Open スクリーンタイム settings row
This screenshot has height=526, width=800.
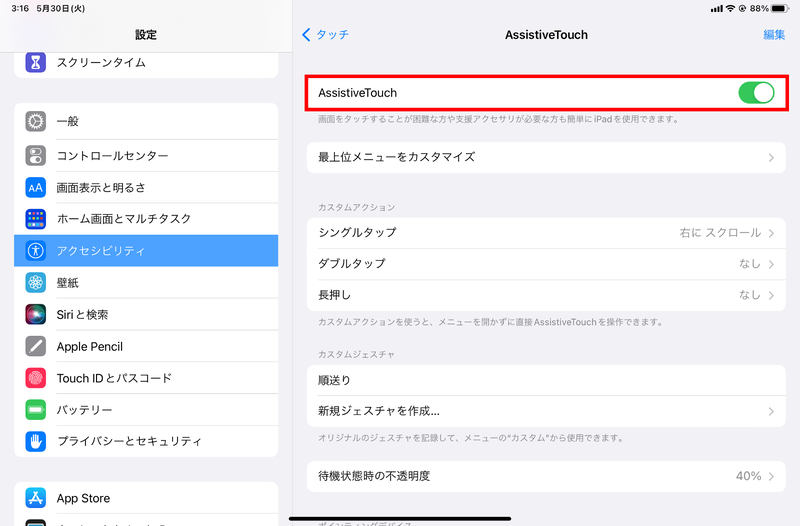tap(146, 65)
